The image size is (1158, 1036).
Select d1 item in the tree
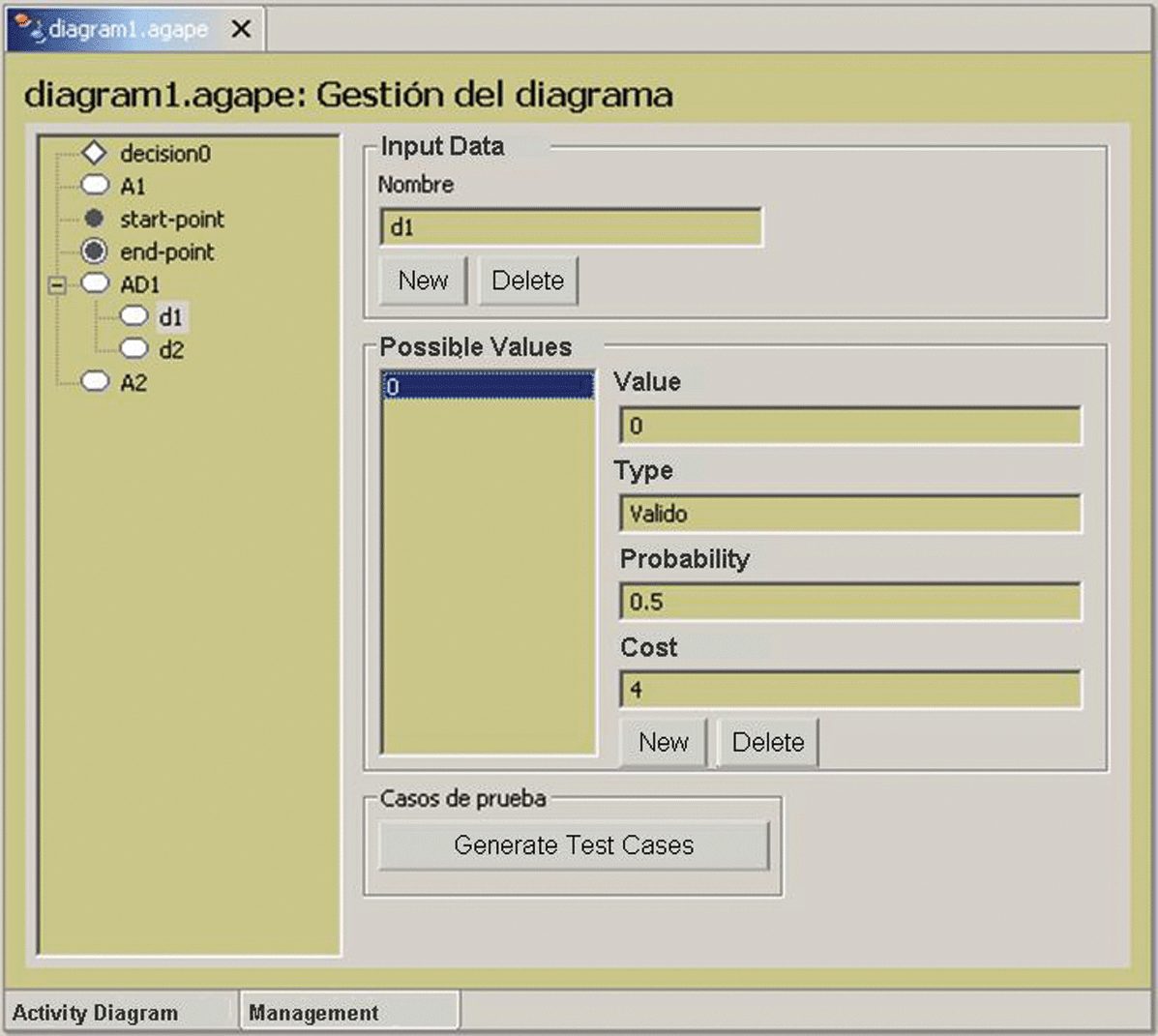[x=170, y=317]
